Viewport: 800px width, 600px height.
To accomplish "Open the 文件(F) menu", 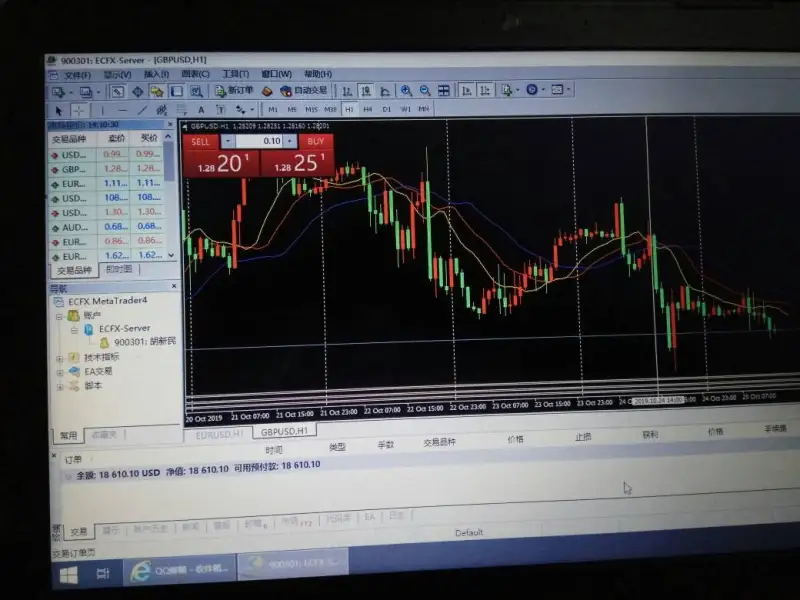I will tap(76, 74).
